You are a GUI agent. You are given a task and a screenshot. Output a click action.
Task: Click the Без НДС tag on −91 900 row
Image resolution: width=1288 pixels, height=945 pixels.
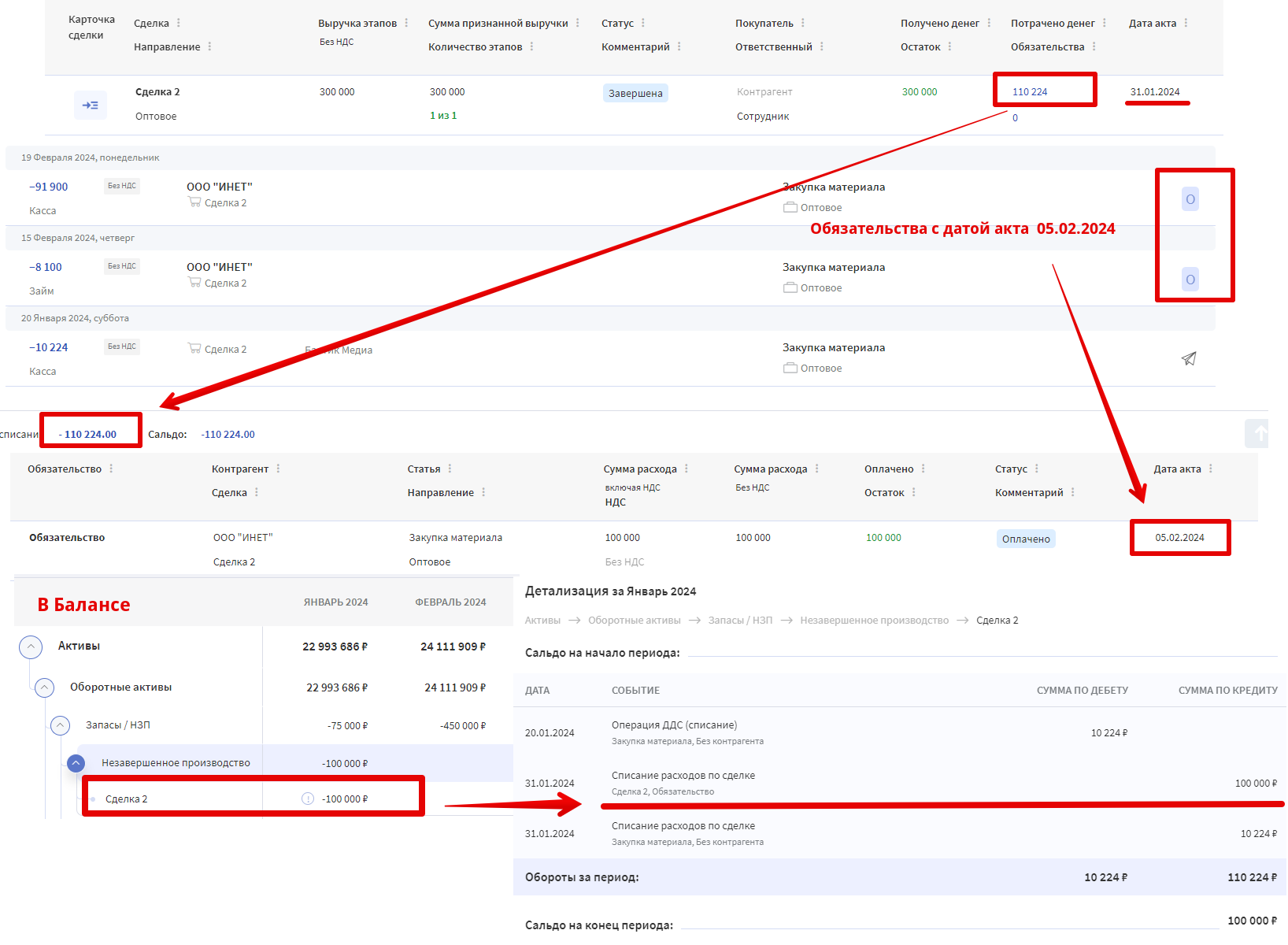click(x=122, y=186)
